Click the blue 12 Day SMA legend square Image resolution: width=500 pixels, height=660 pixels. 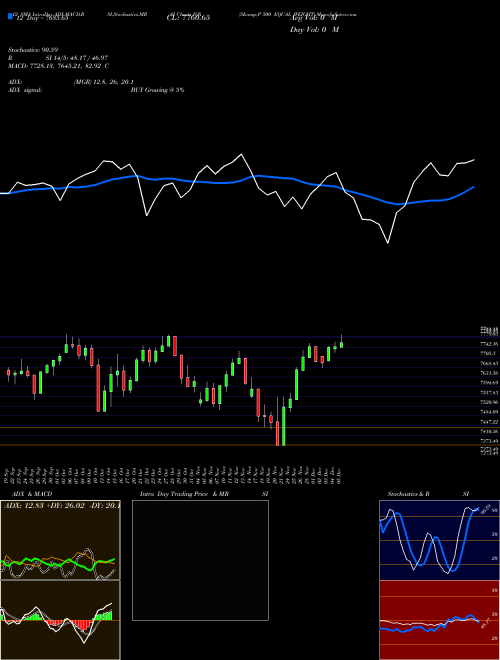11,17
